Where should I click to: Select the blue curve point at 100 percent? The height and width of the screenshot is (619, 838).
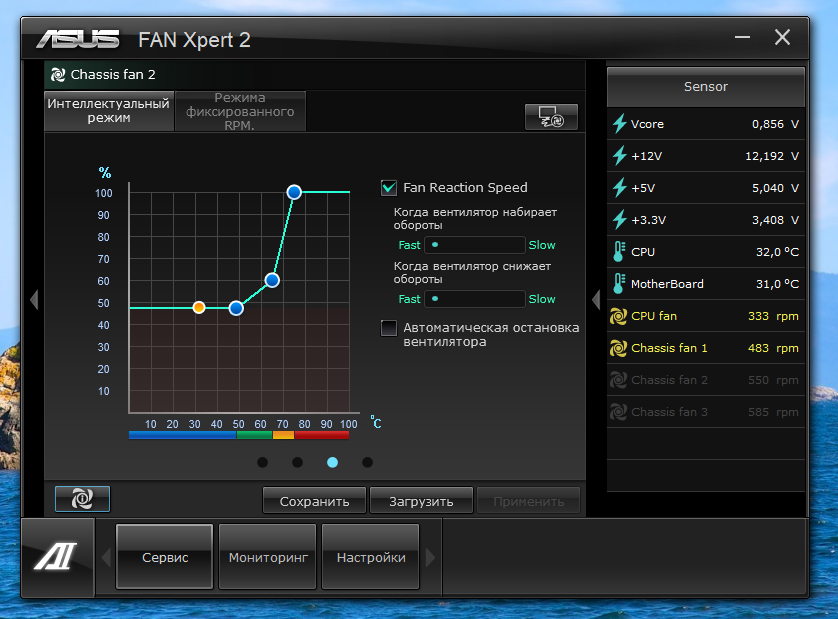[294, 192]
